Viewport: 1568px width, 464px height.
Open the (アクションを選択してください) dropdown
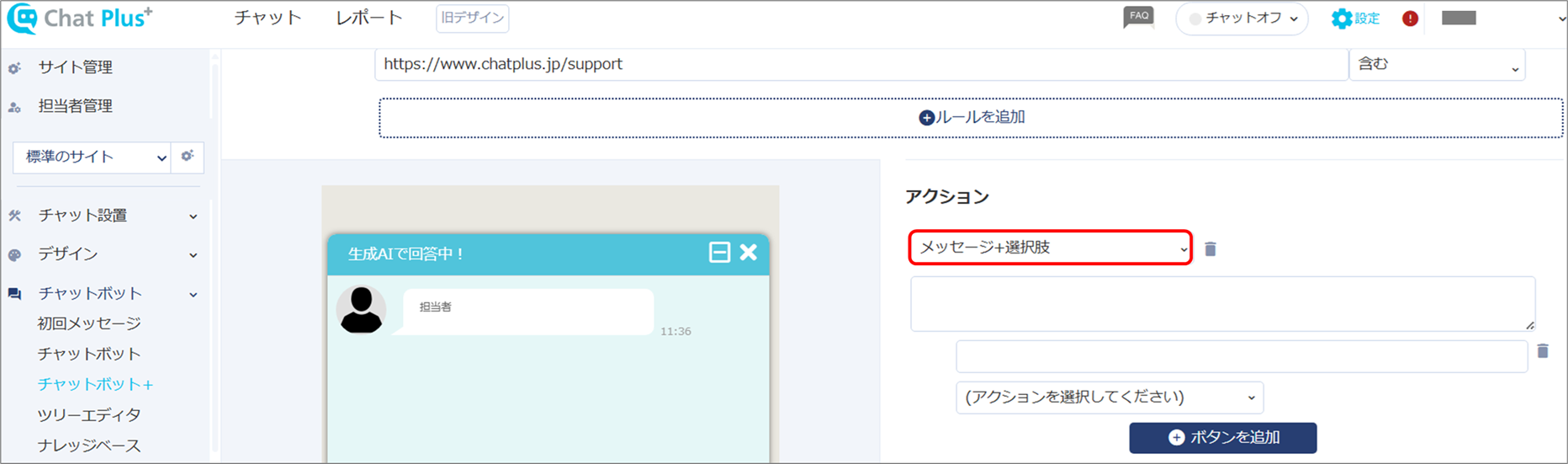point(1110,397)
